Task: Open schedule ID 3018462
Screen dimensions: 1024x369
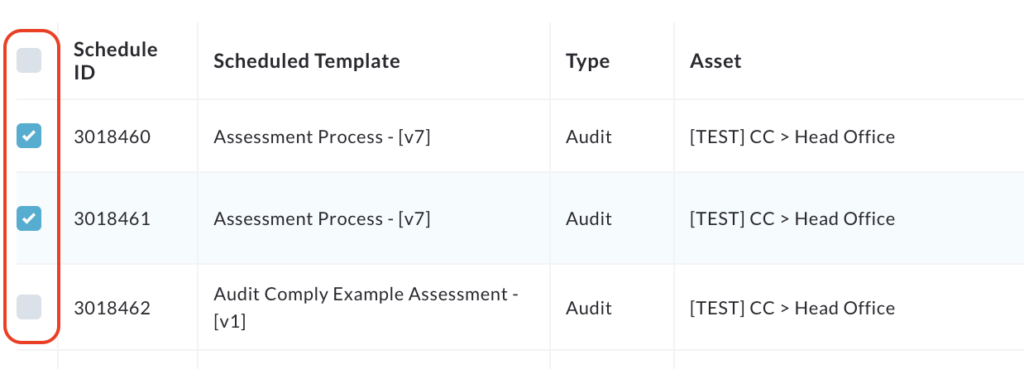Action: pos(112,308)
